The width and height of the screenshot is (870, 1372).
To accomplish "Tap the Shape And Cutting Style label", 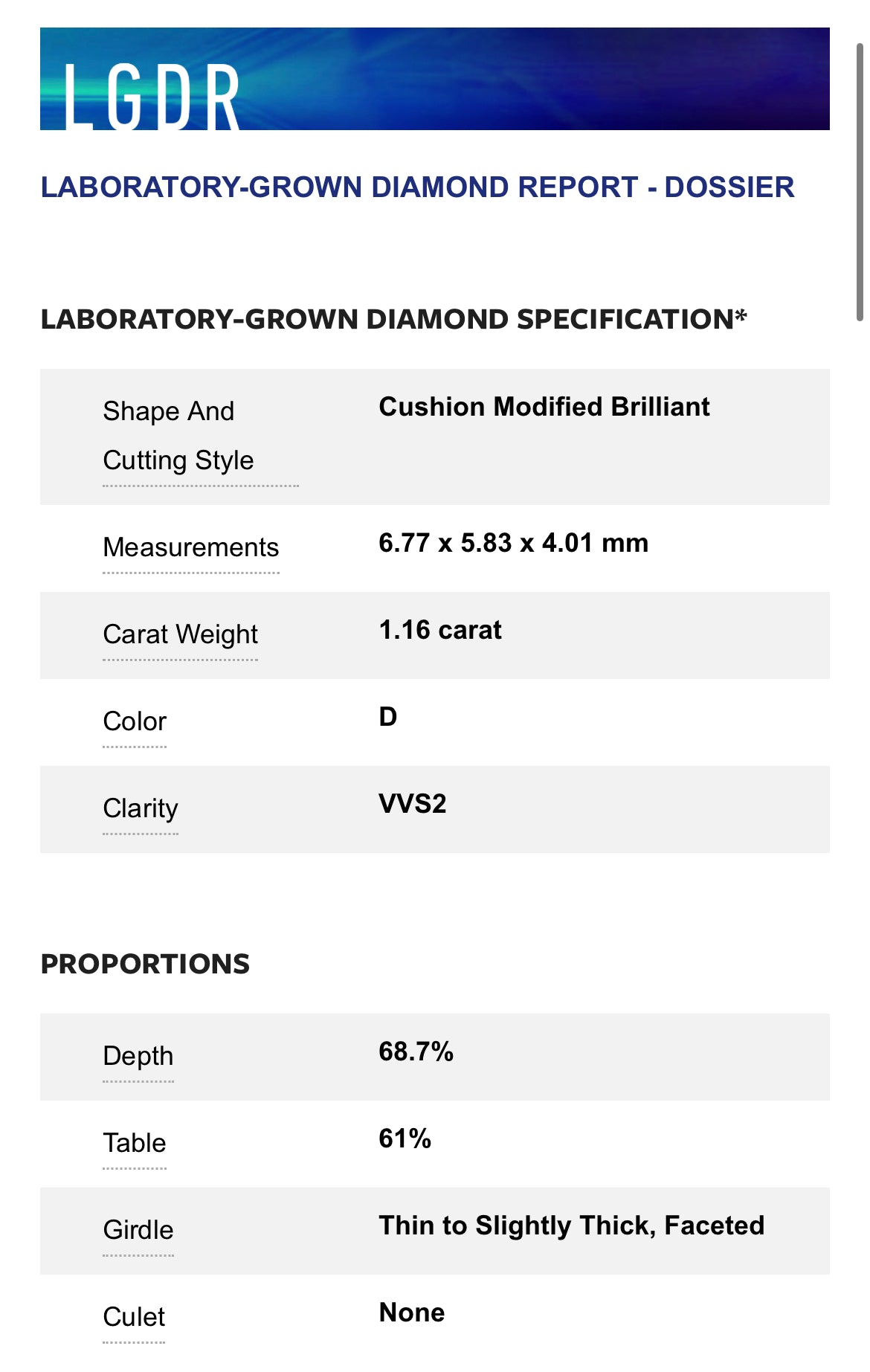I will (x=178, y=436).
